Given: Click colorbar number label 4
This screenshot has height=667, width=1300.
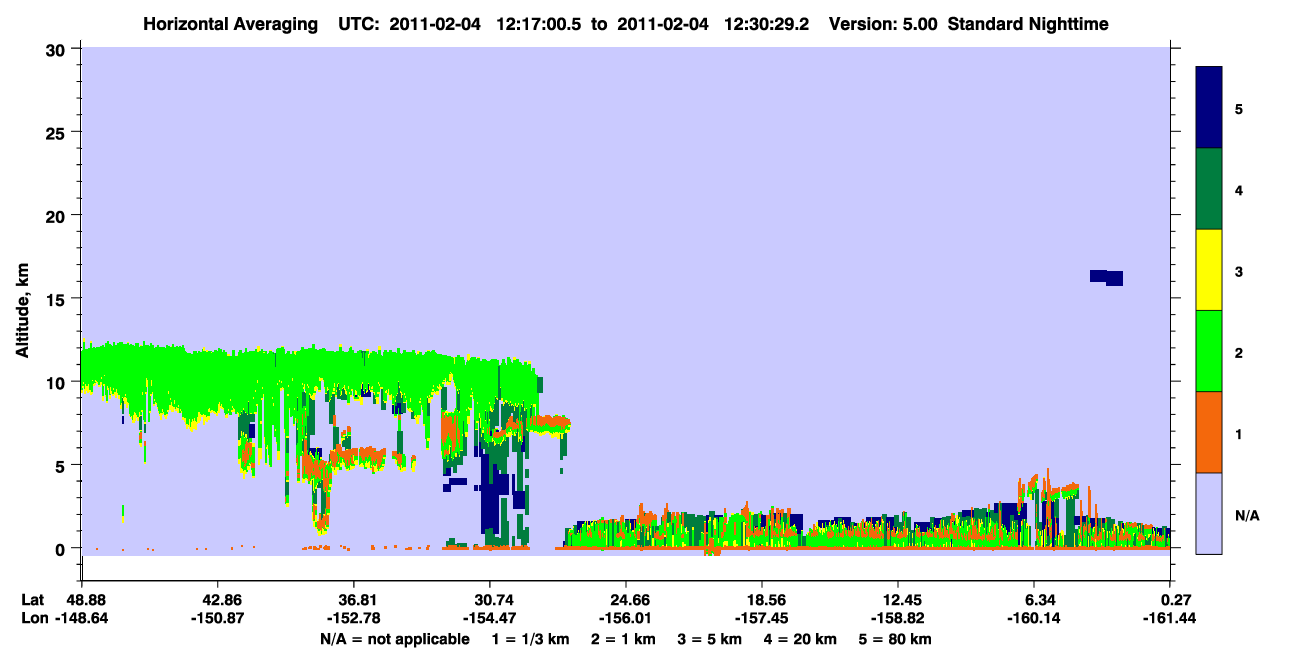Looking at the screenshot, I should pyautogui.click(x=1239, y=190).
